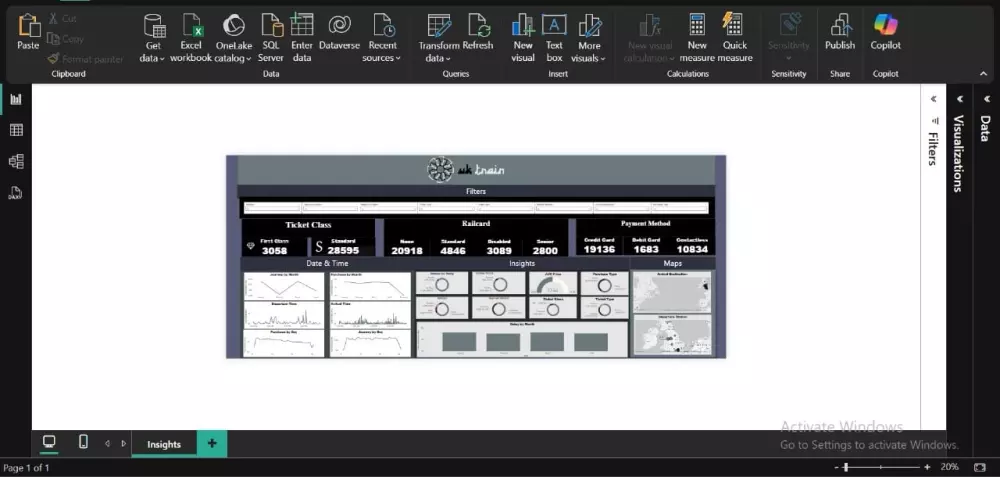1000x477 pixels.
Task: Select the First Class ticket card
Action: (x=275, y=247)
